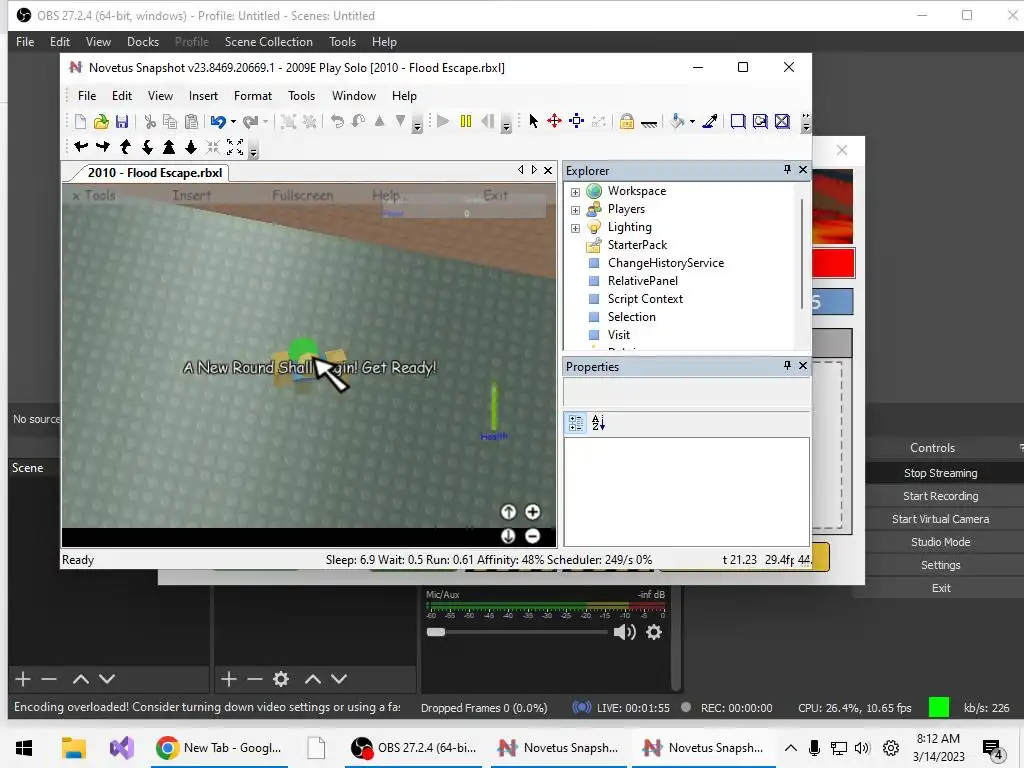Click the Categorized properties view icon

576,423
